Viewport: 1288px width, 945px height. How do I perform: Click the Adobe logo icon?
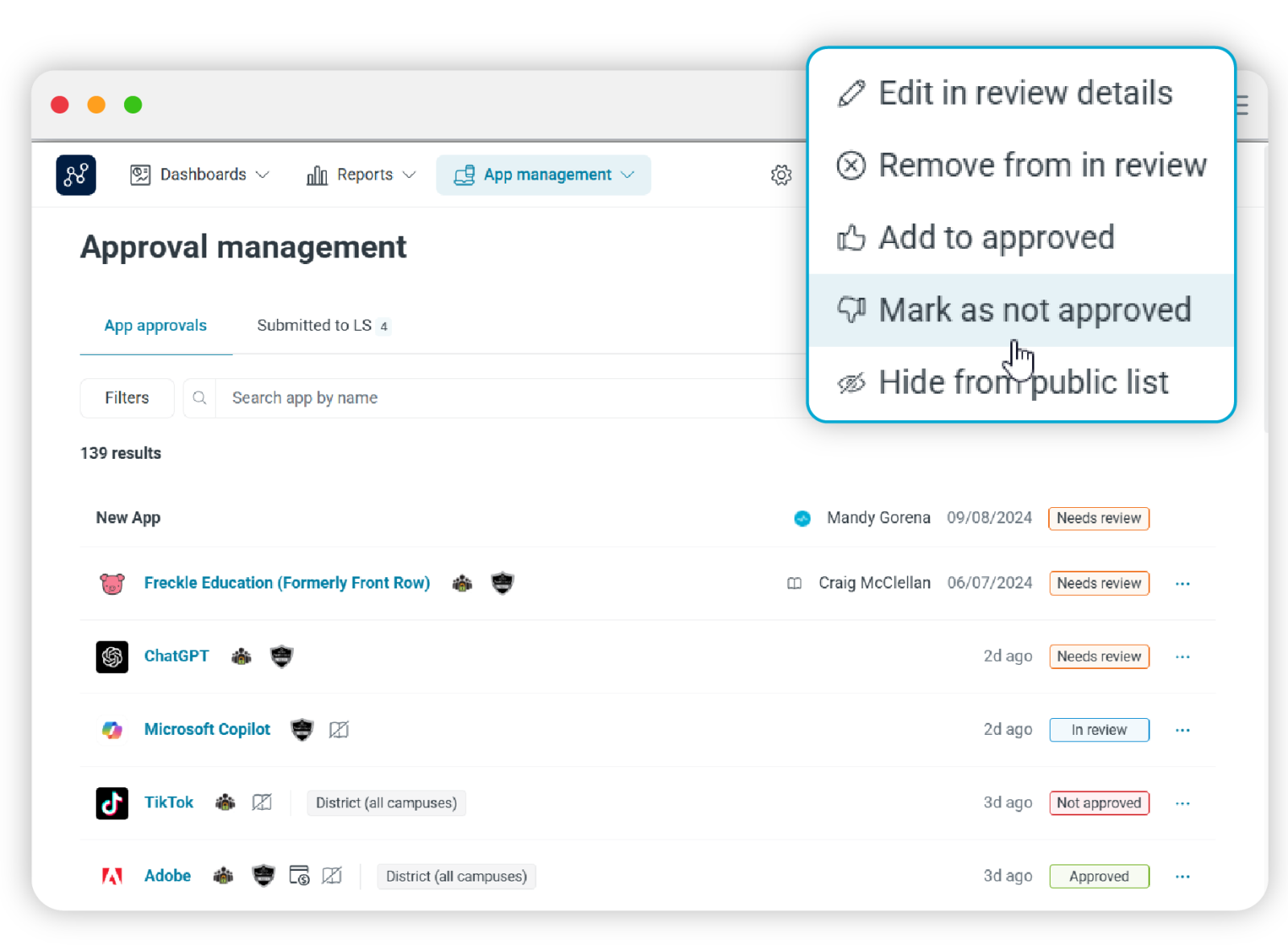coord(112,877)
